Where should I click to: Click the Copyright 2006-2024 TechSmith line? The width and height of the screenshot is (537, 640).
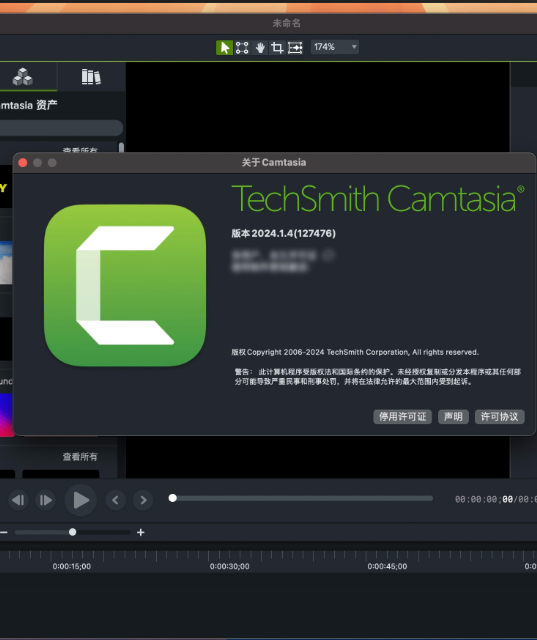pos(355,352)
